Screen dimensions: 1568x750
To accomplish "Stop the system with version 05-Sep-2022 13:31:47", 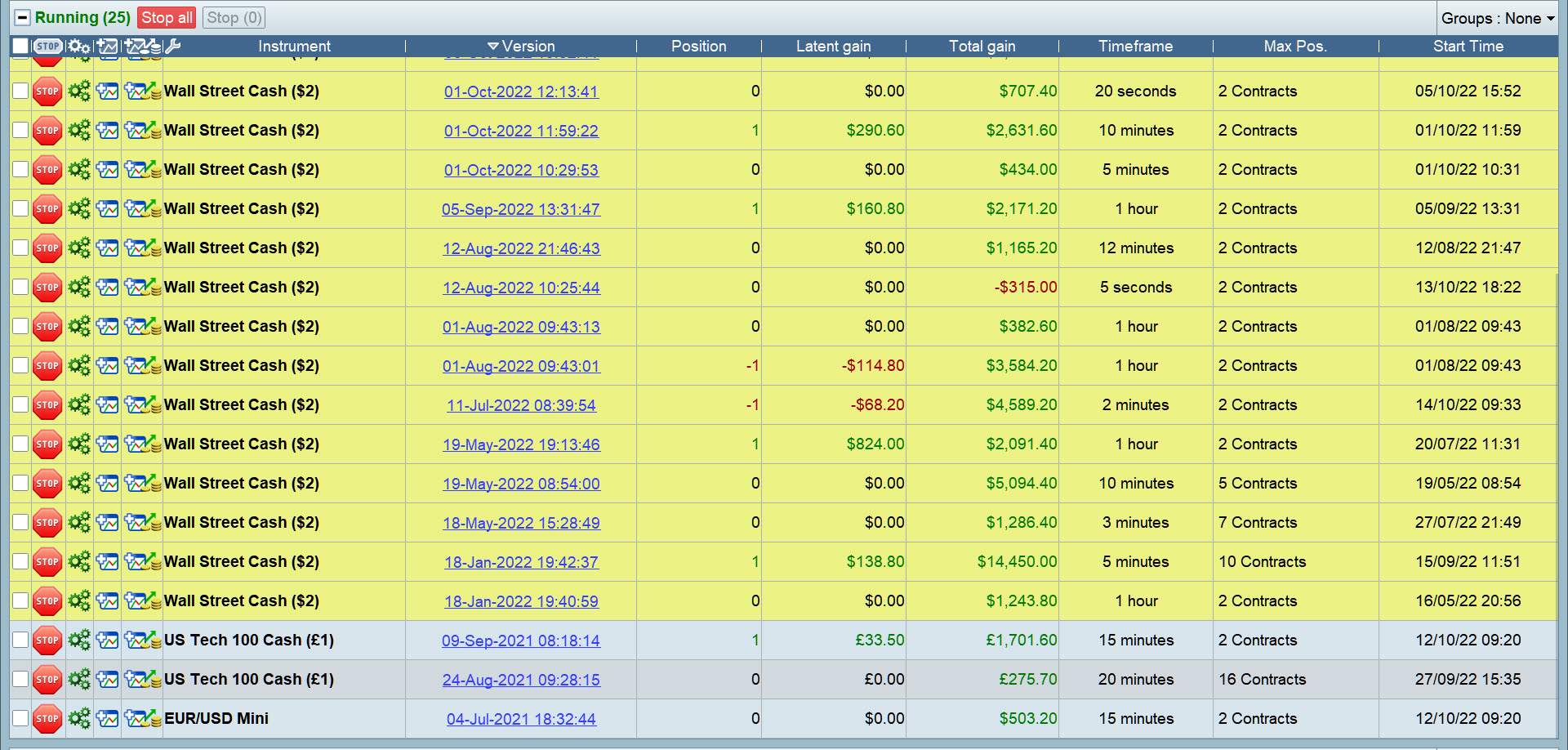I will tap(47, 209).
